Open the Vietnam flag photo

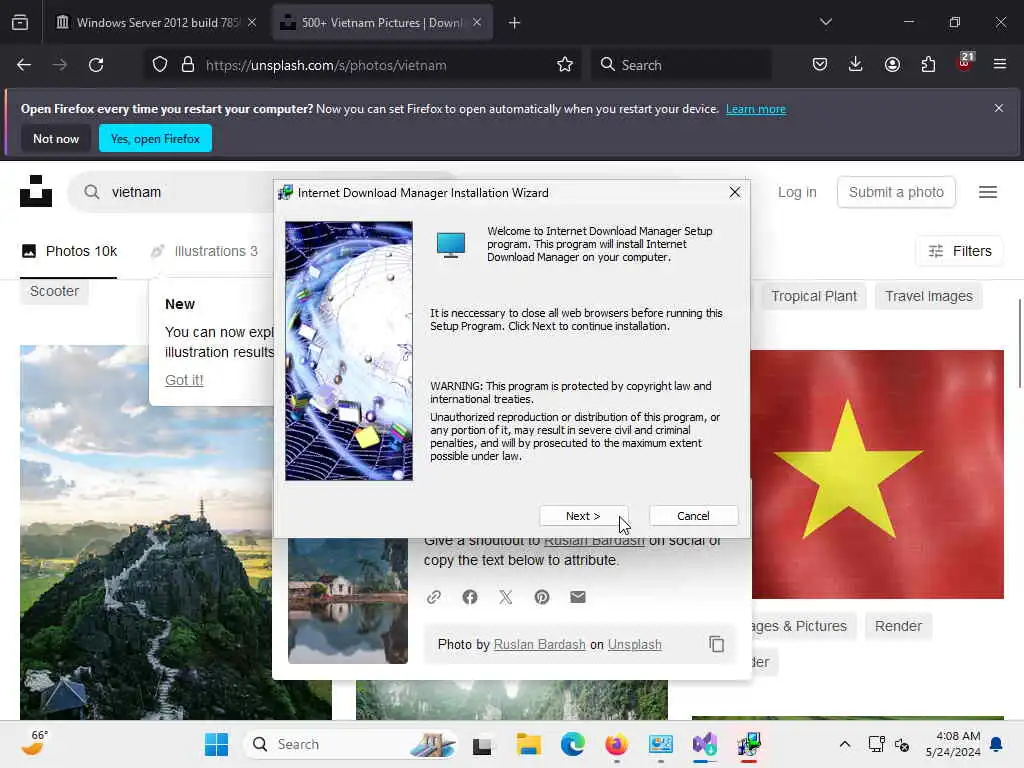[878, 474]
